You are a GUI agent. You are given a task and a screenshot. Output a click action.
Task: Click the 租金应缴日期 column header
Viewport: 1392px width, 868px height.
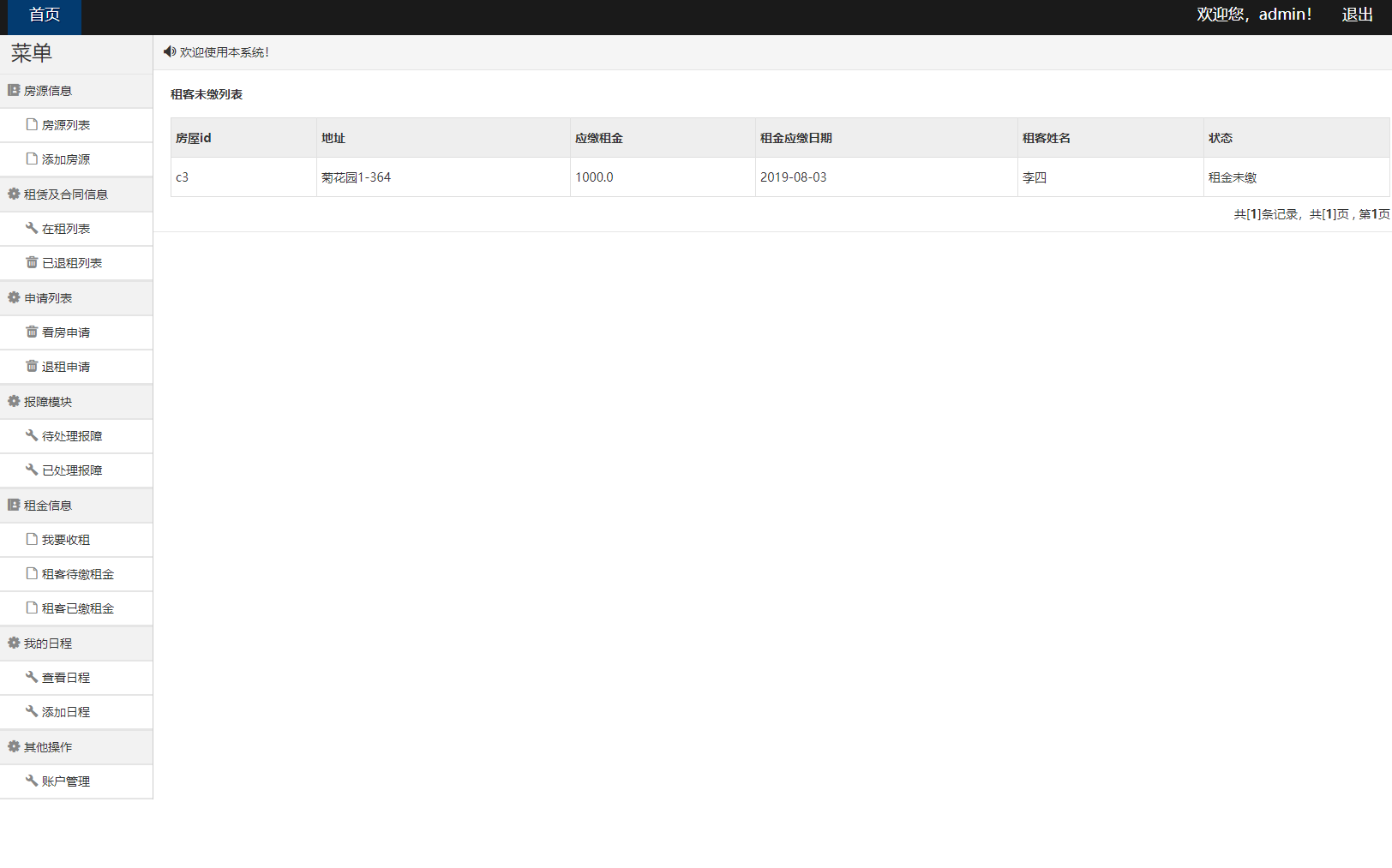(x=886, y=138)
